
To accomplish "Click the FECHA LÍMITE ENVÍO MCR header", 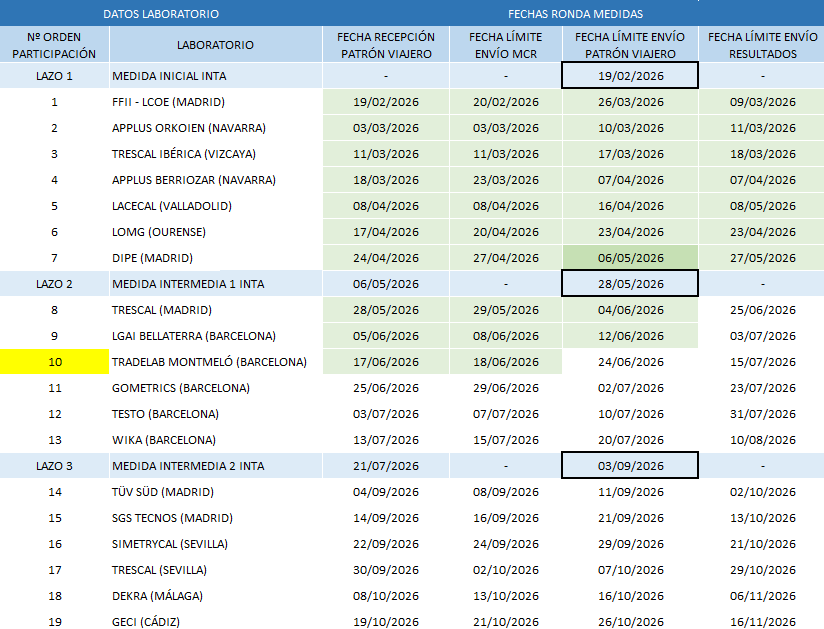I will click(x=506, y=45).
